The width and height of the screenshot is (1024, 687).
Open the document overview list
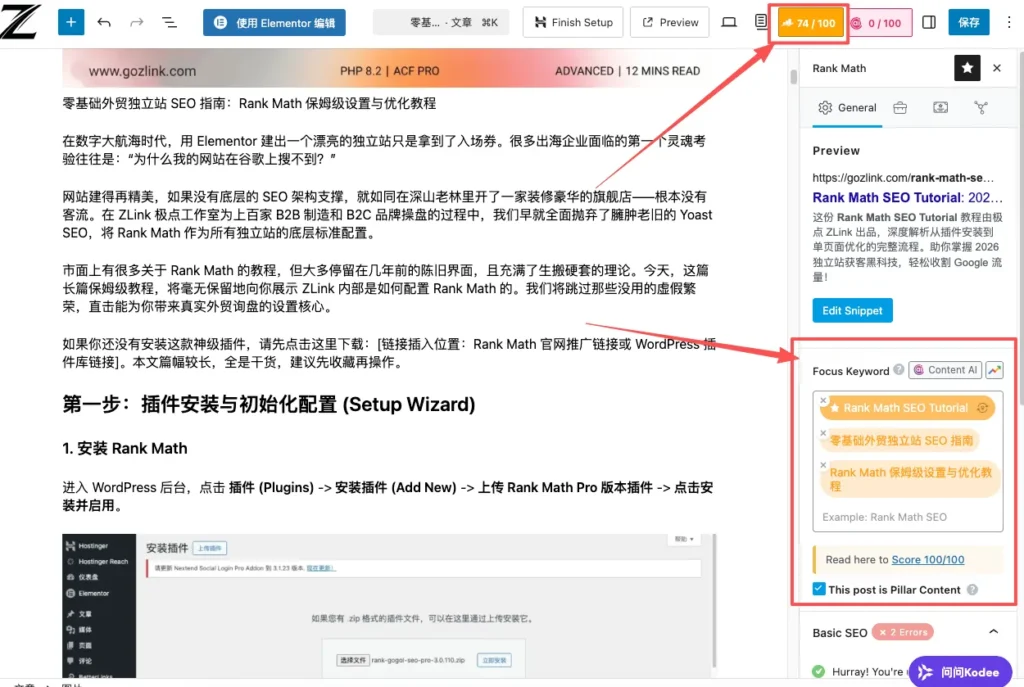click(169, 22)
